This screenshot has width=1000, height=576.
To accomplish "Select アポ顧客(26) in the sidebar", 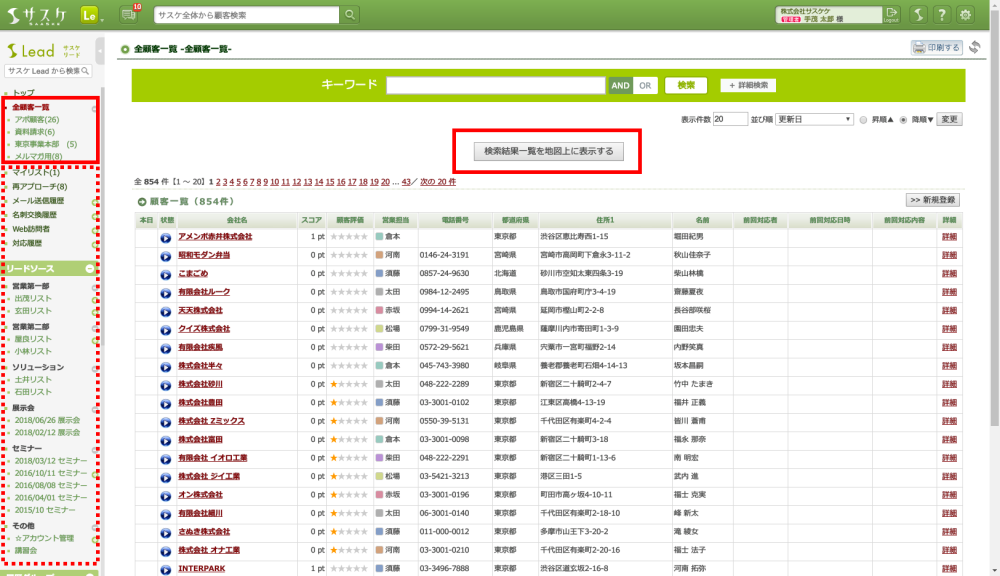I will [37, 120].
